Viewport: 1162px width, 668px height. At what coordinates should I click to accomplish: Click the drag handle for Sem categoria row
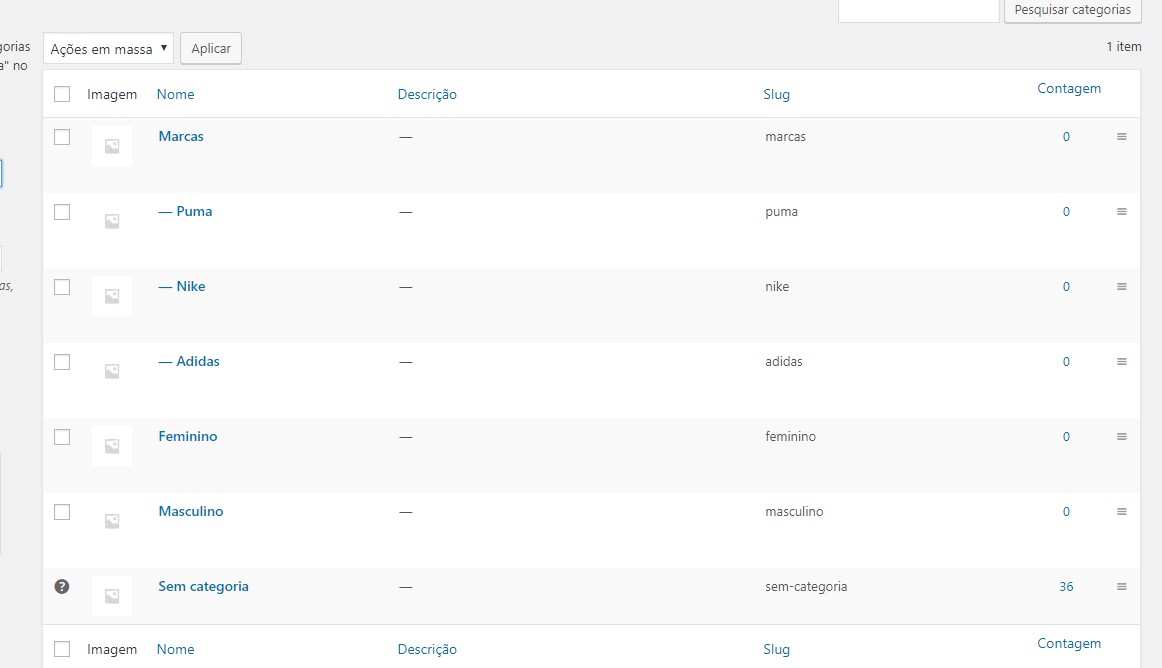click(1121, 586)
